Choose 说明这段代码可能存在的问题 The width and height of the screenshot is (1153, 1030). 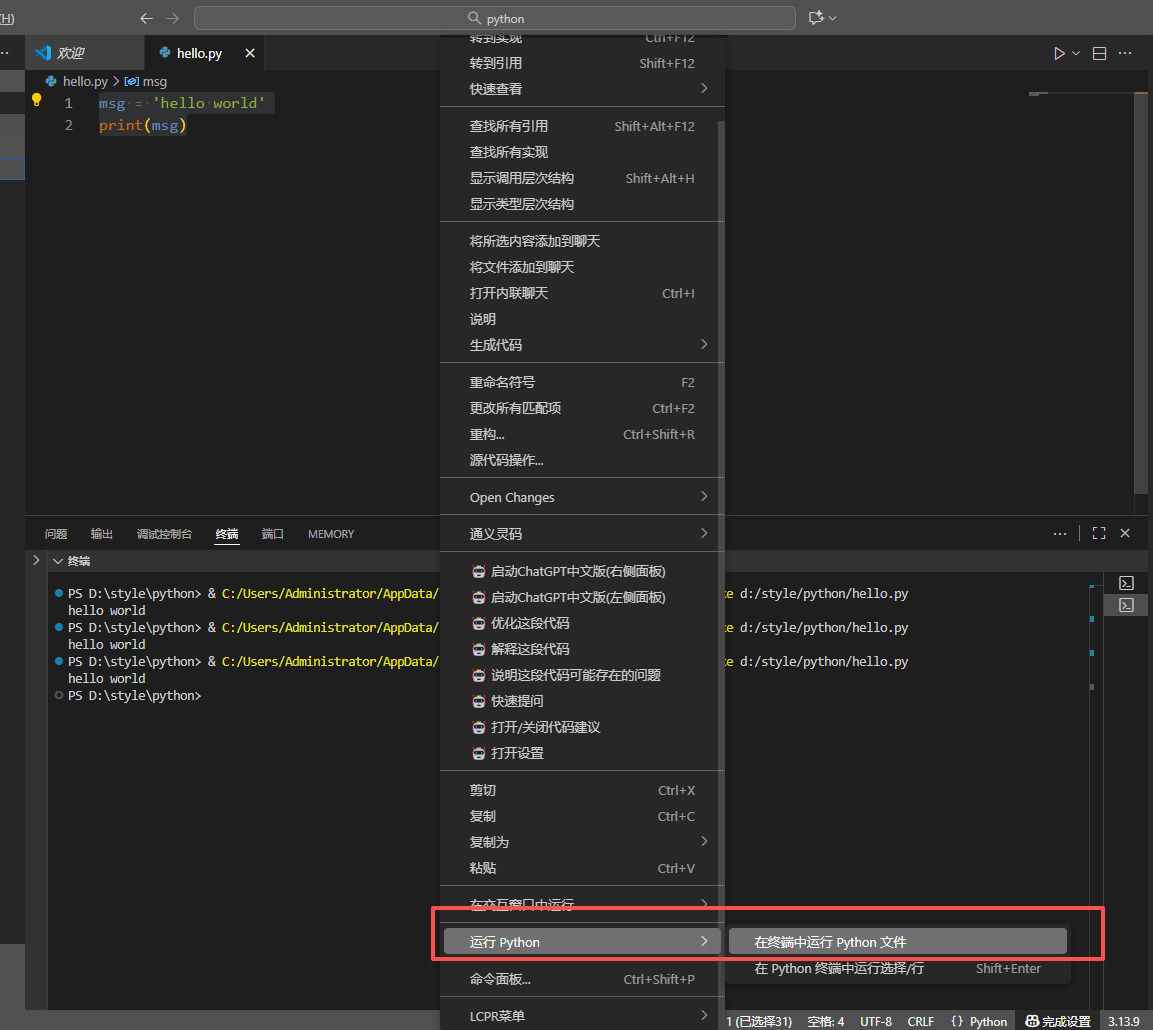click(x=582, y=675)
